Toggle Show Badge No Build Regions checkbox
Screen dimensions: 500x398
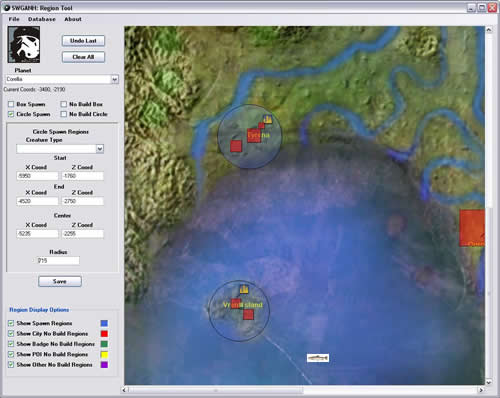[11, 344]
